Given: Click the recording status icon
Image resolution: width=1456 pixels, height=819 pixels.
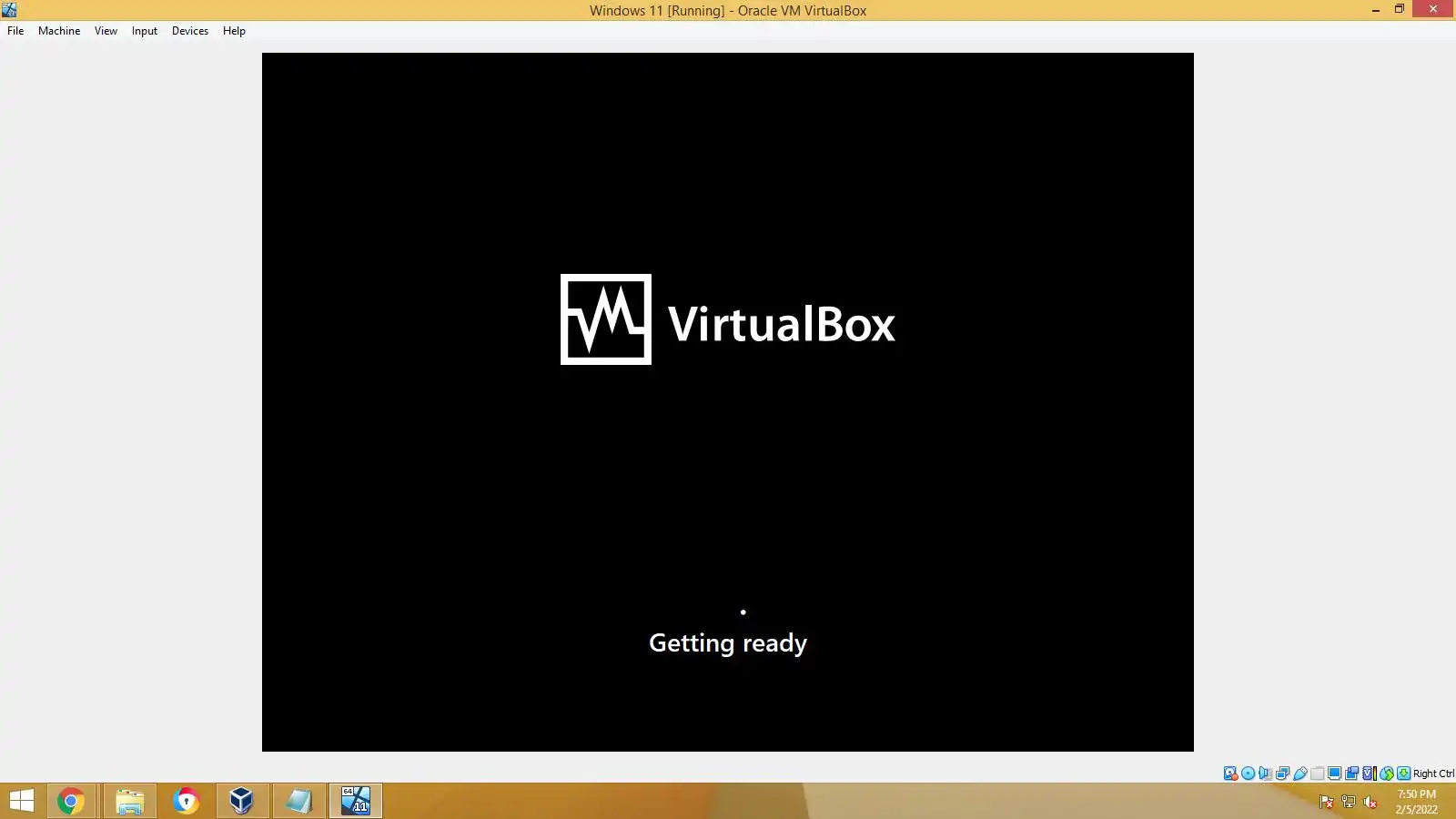Looking at the screenshot, I should [1351, 773].
